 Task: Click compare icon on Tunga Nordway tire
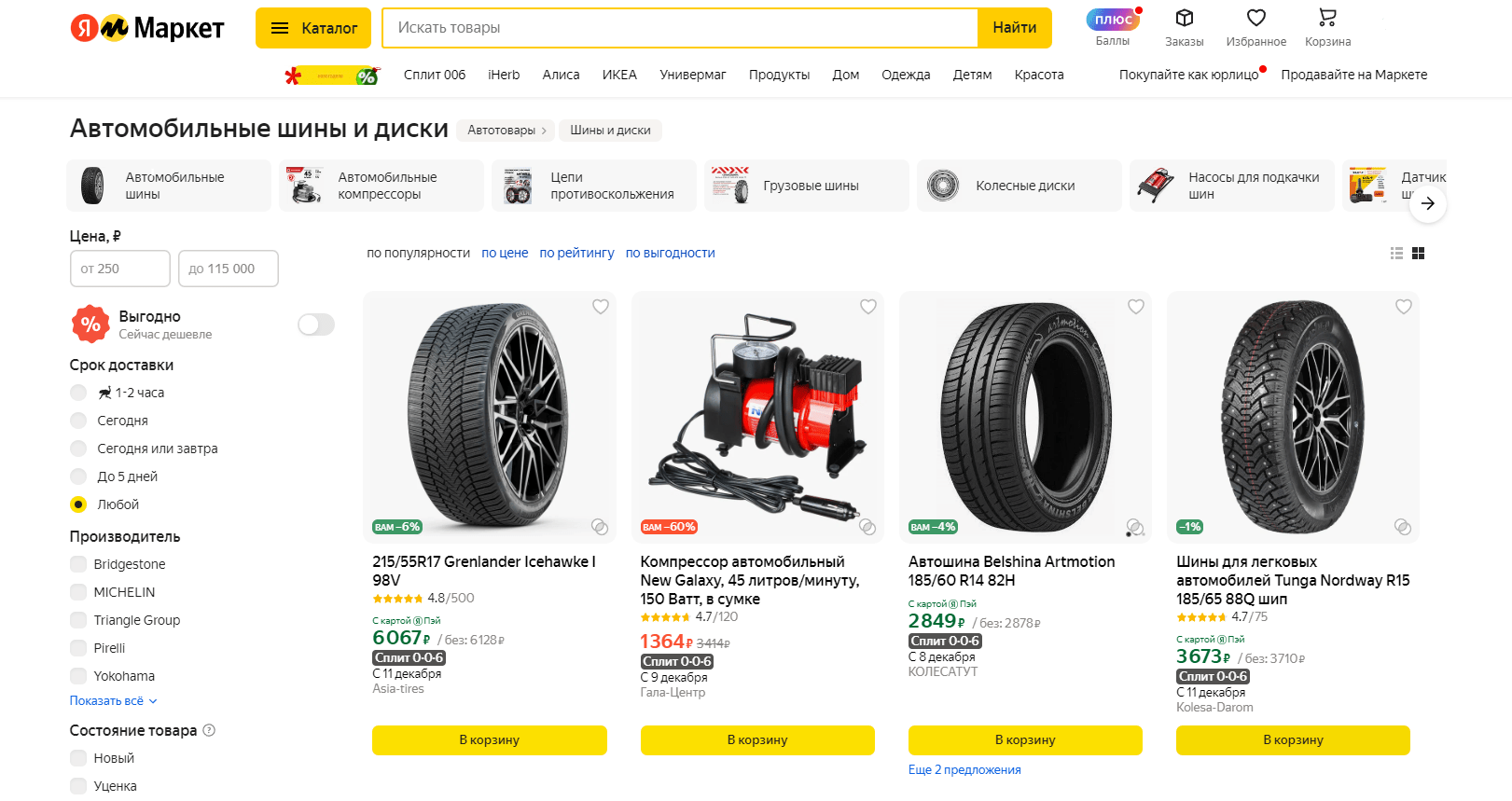point(1402,527)
